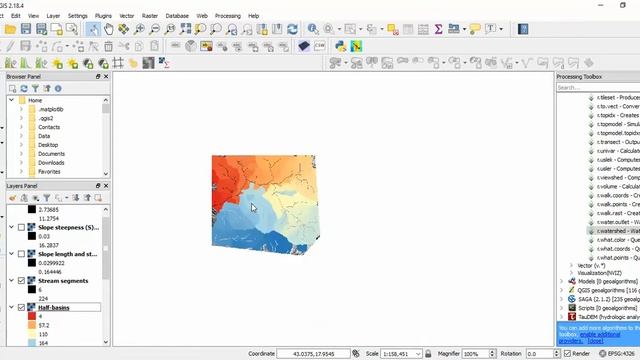Select r.water.outlet algorithm

click(x=613, y=222)
